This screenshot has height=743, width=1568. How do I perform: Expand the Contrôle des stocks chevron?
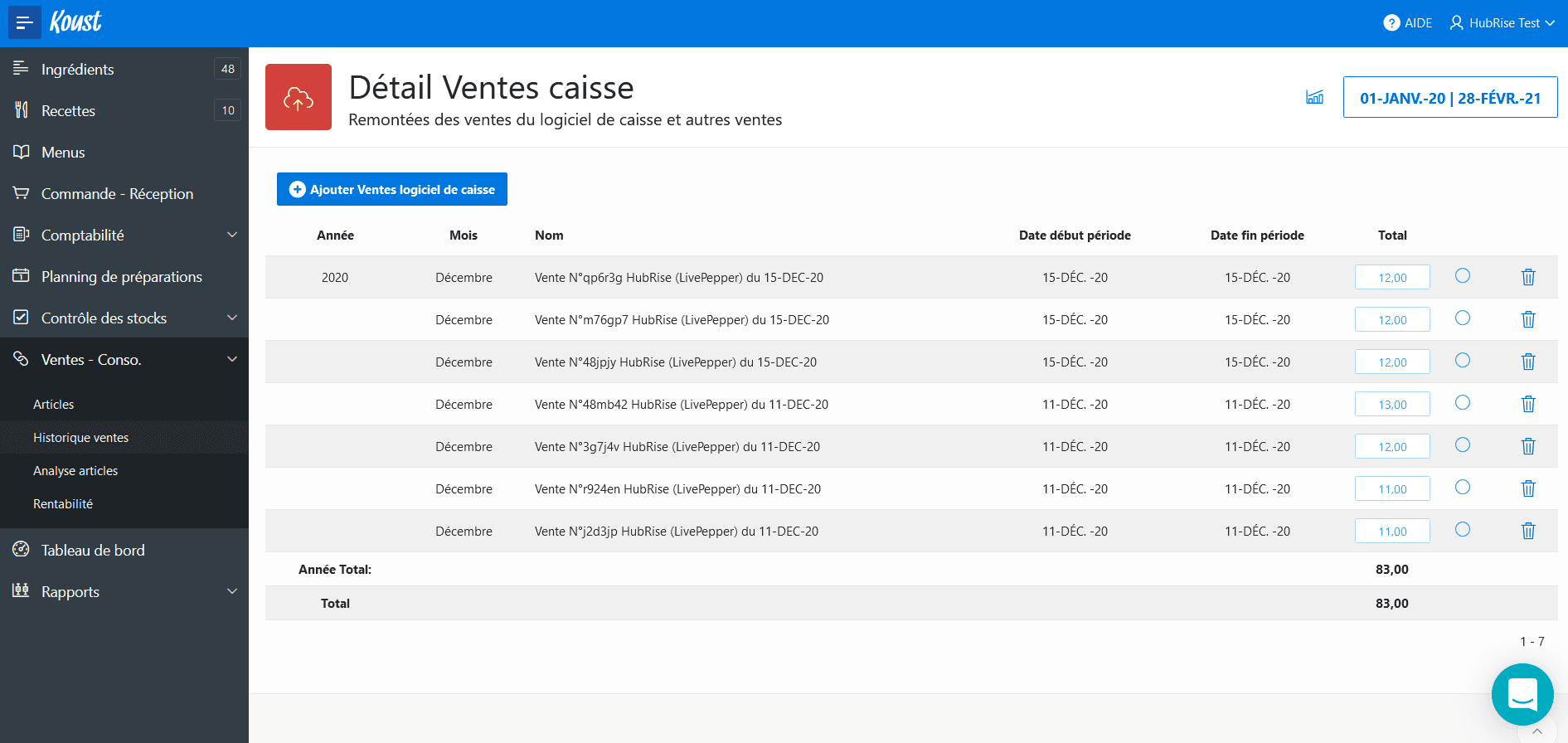232,318
